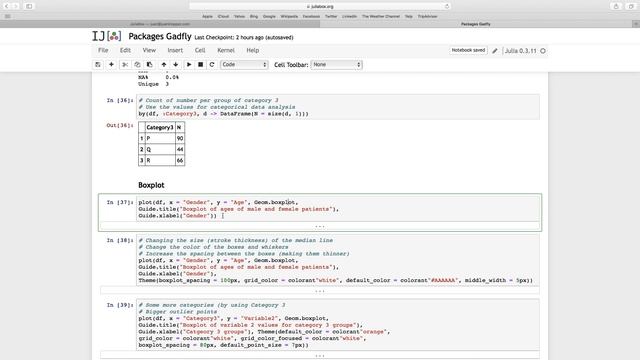
Task: Open Google bookmark in favorites bar
Action: [x=269, y=16]
